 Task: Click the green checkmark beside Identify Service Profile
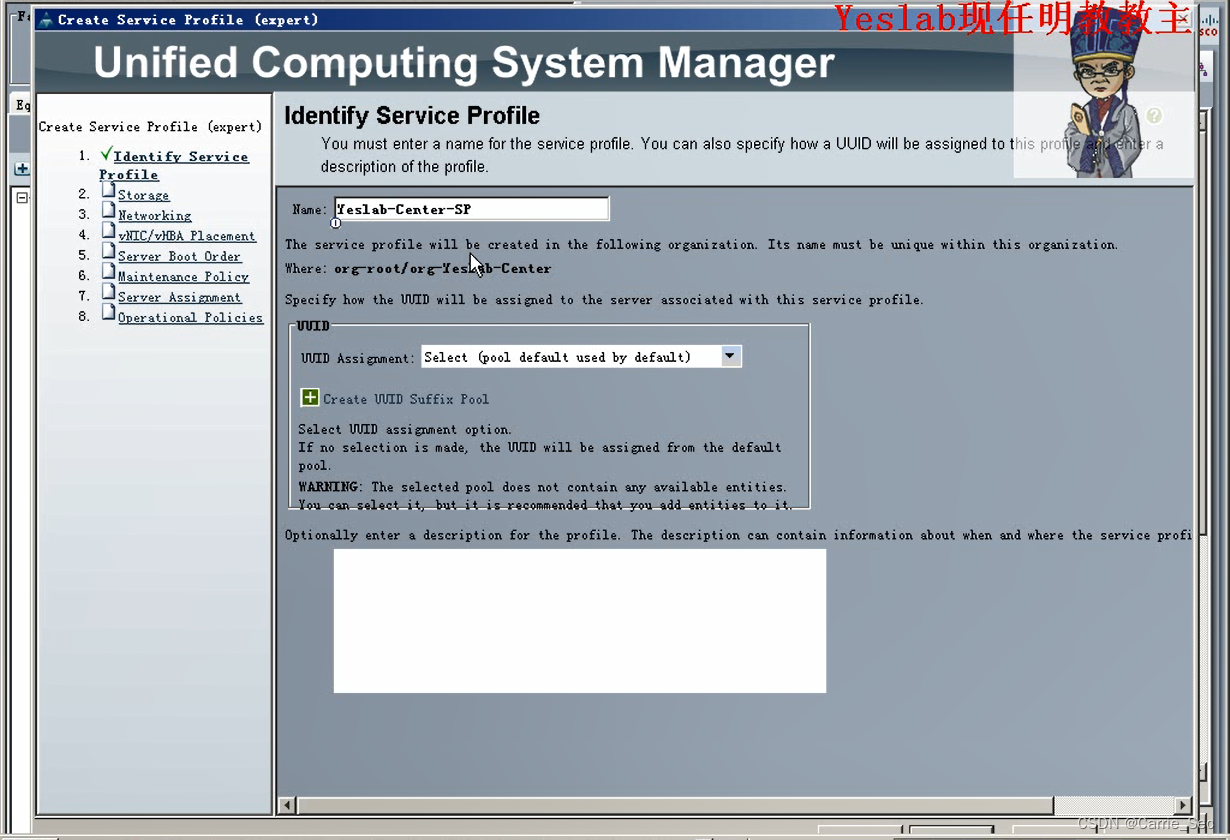(x=106, y=154)
